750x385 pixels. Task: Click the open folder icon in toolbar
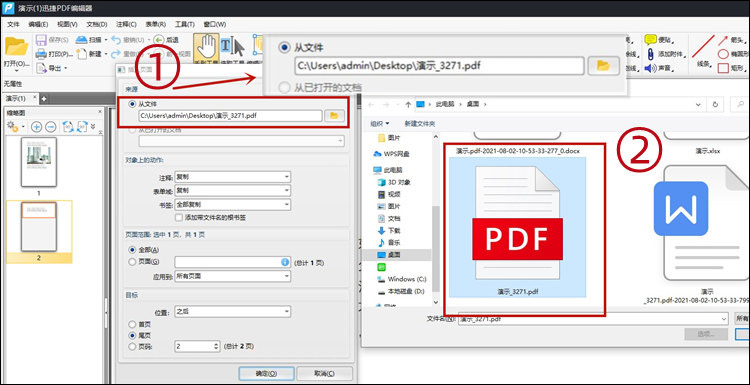[15, 47]
